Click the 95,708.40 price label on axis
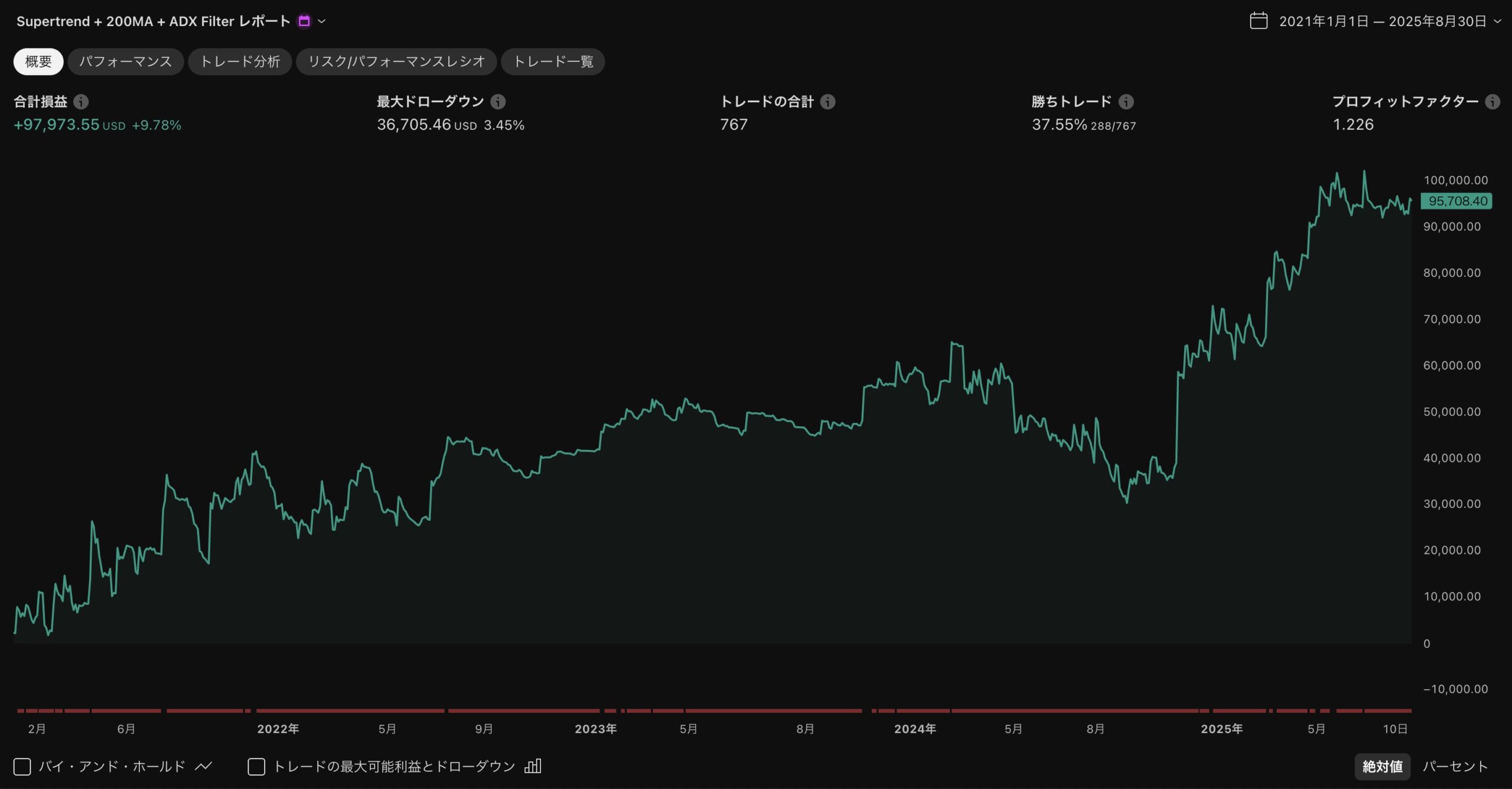The image size is (1512, 789). pyautogui.click(x=1456, y=201)
